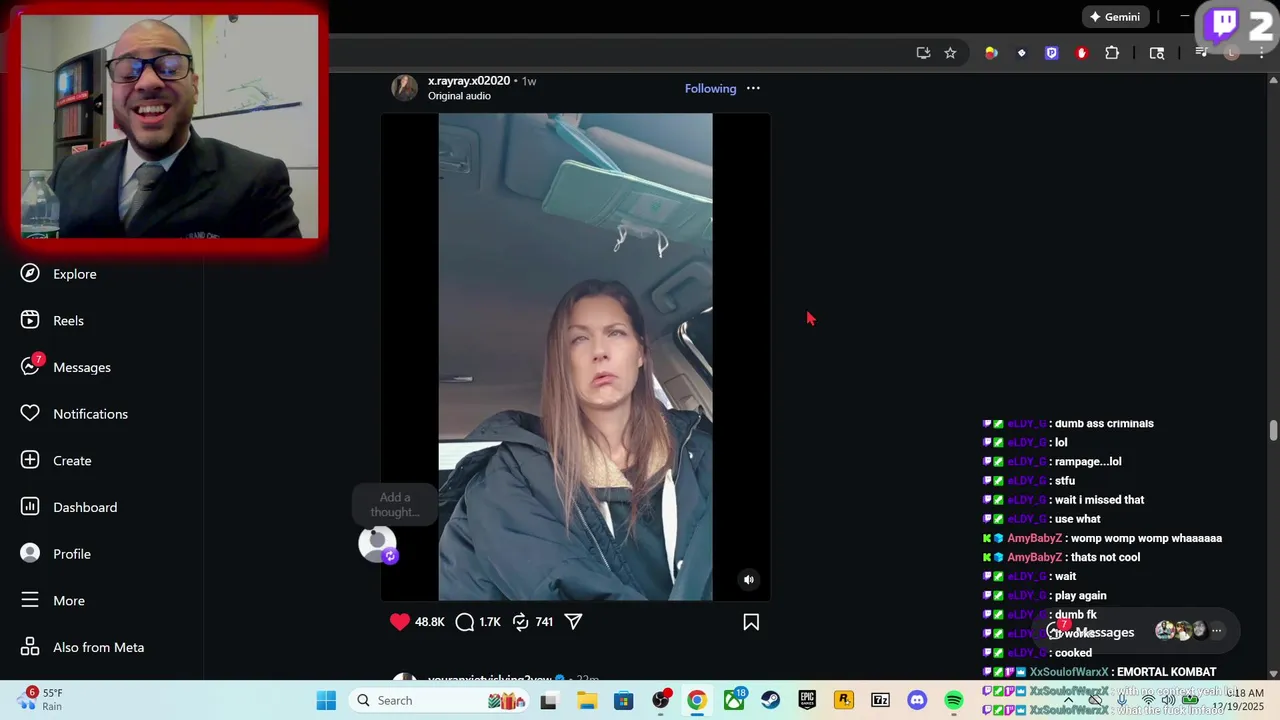Click the tab search side-panel icon
Screen dimensions: 1280x720
1157,53
